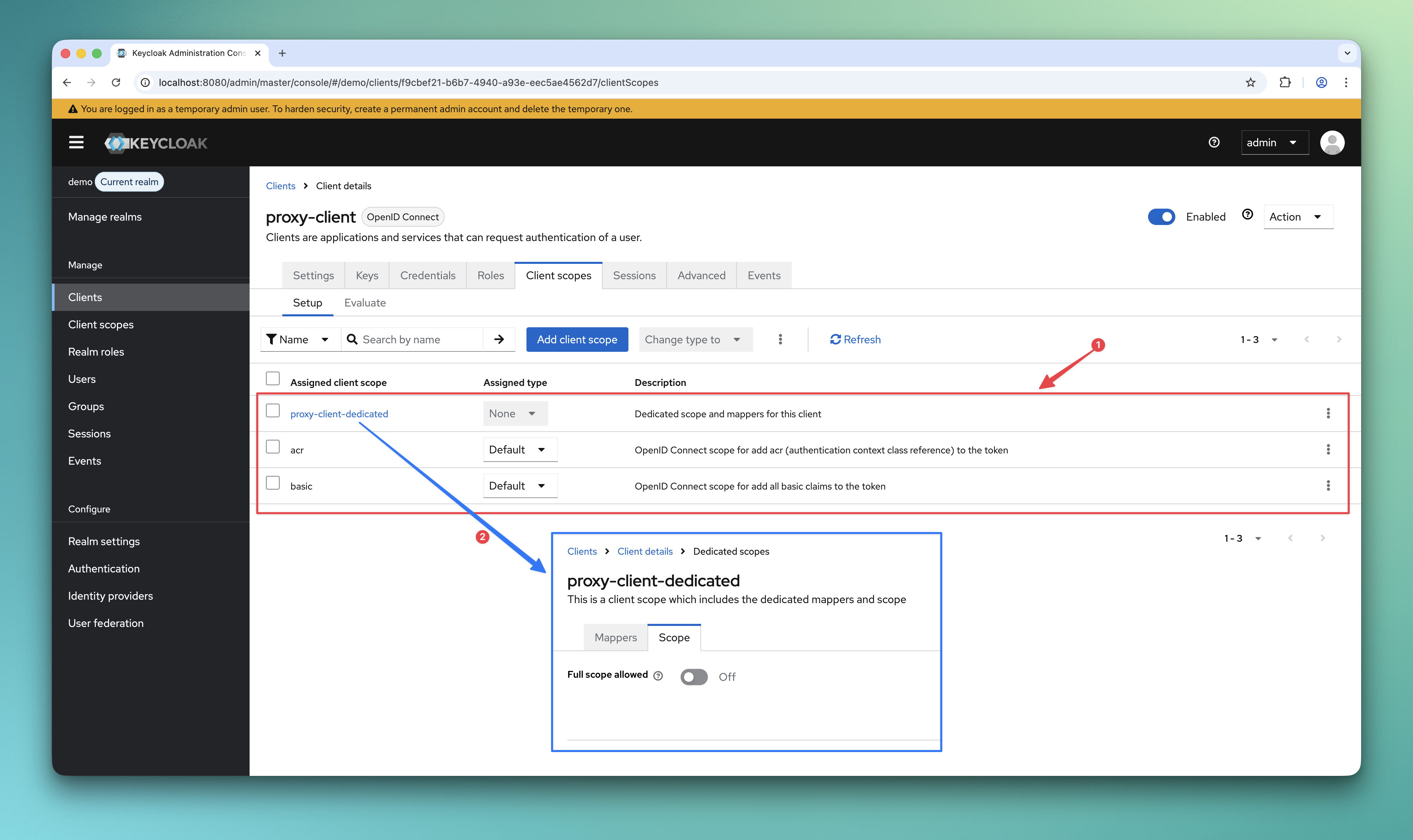
Task: Open bottom 1-3 per-page dropdown
Action: [1243, 538]
